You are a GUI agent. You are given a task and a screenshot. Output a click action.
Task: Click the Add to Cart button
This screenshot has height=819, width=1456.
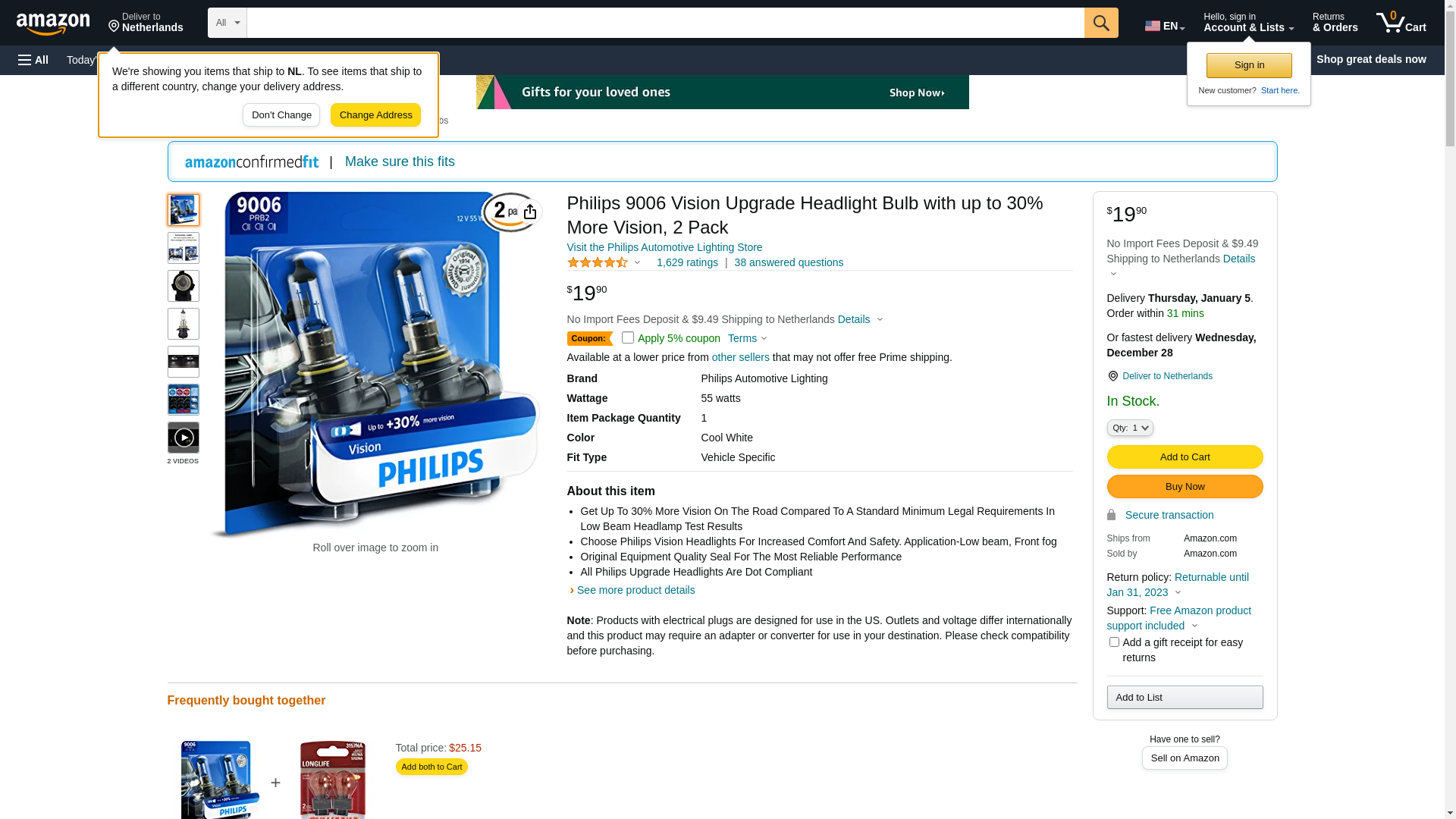1185,457
